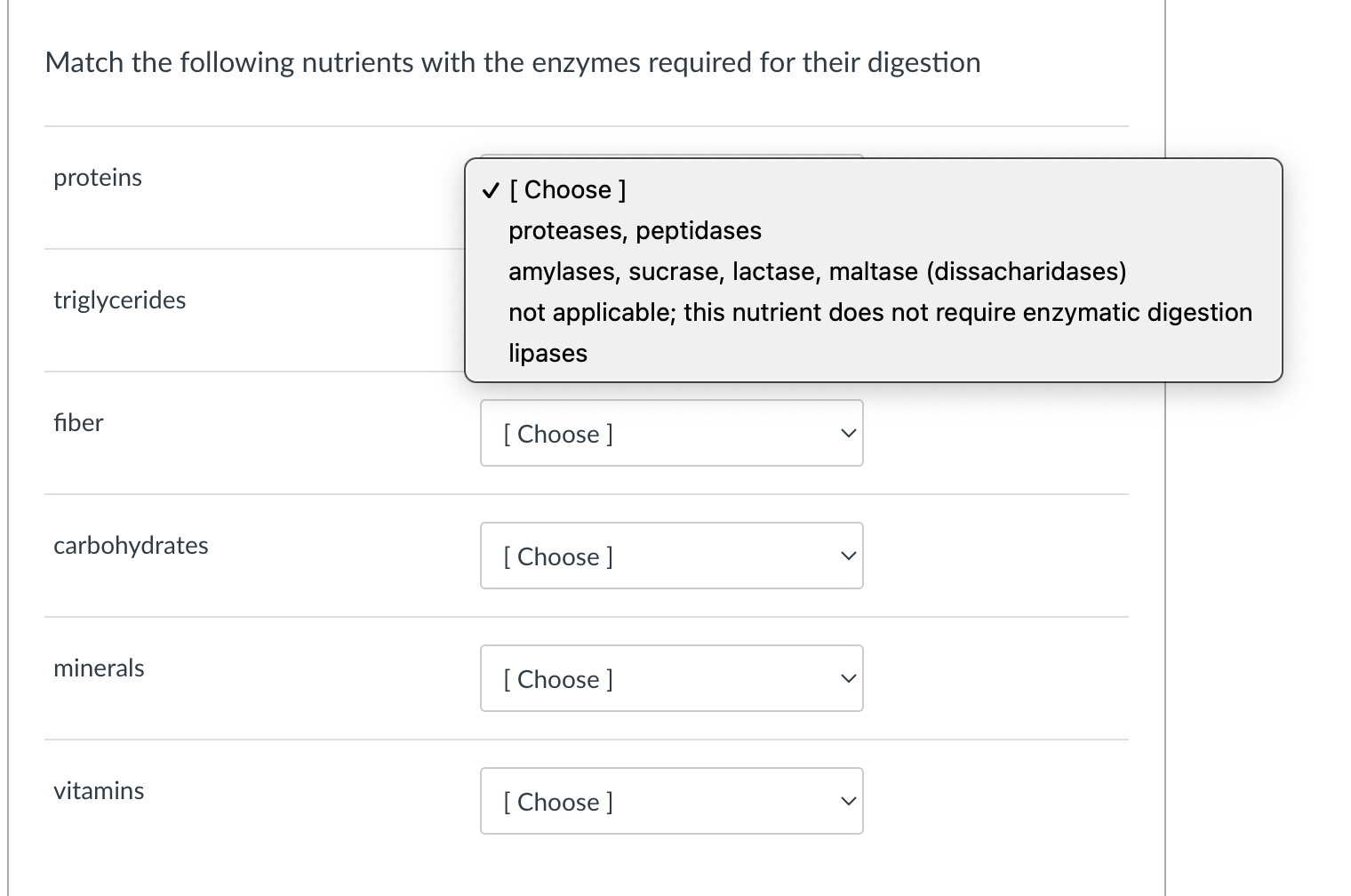
Task: Click the "[ Choose ]" text in minerals dropdown
Action: click(x=558, y=678)
